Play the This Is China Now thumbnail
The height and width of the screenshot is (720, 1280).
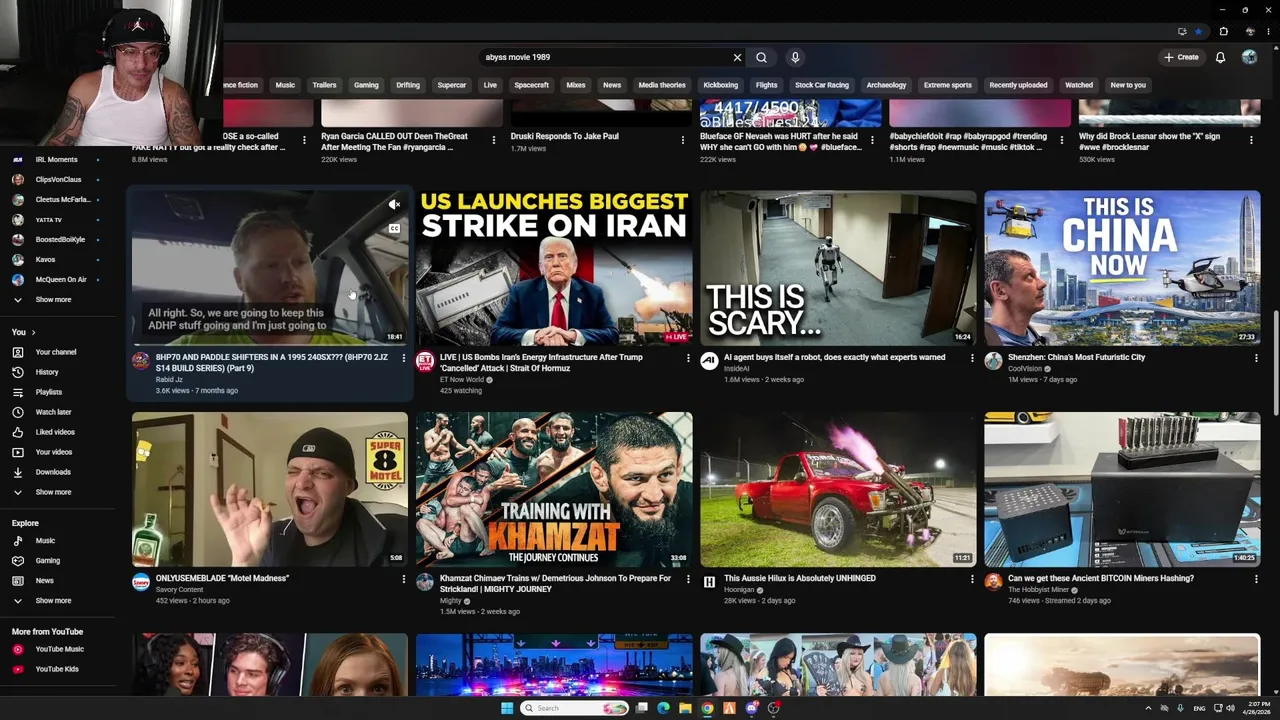(x=1122, y=267)
